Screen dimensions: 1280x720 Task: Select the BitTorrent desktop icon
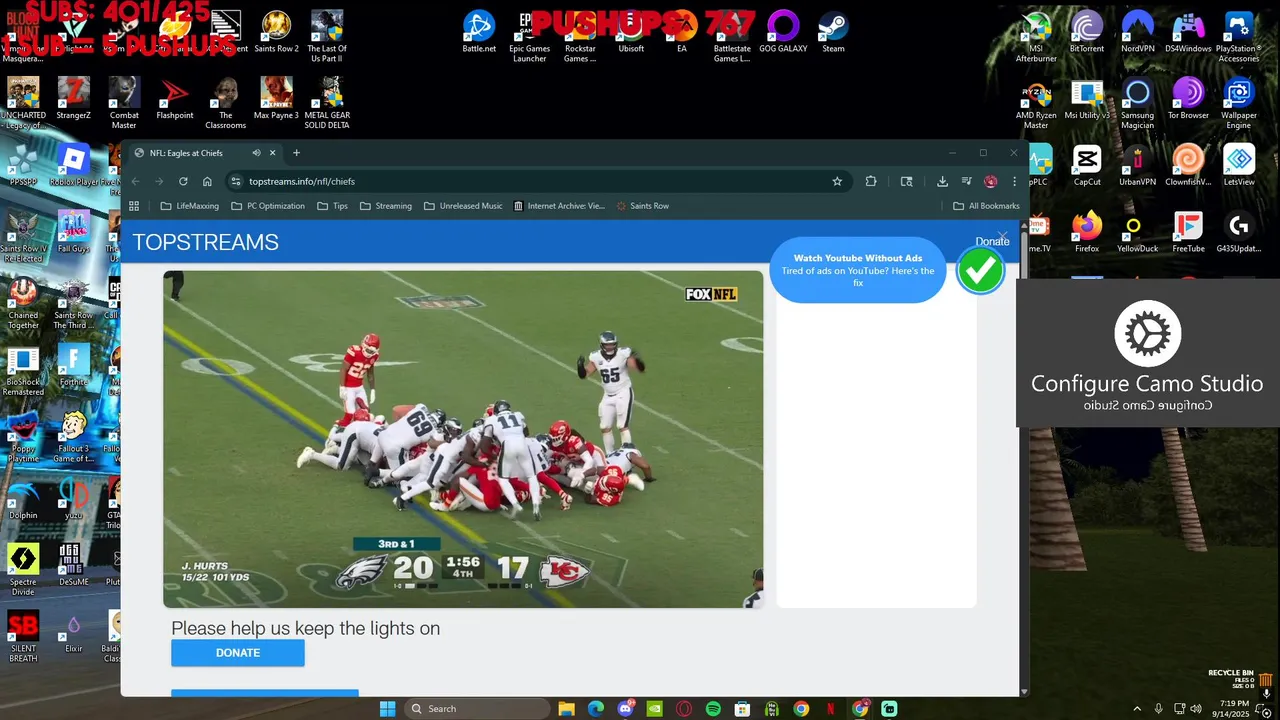pos(1087,33)
